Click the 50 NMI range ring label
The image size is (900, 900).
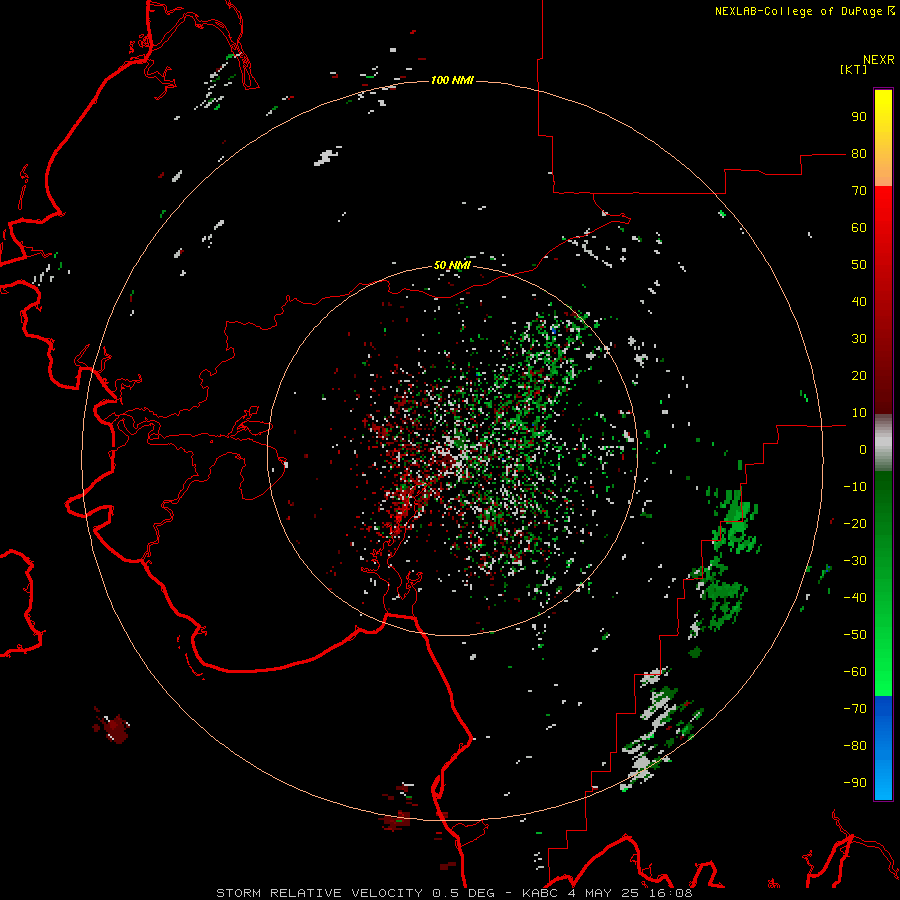tap(452, 265)
